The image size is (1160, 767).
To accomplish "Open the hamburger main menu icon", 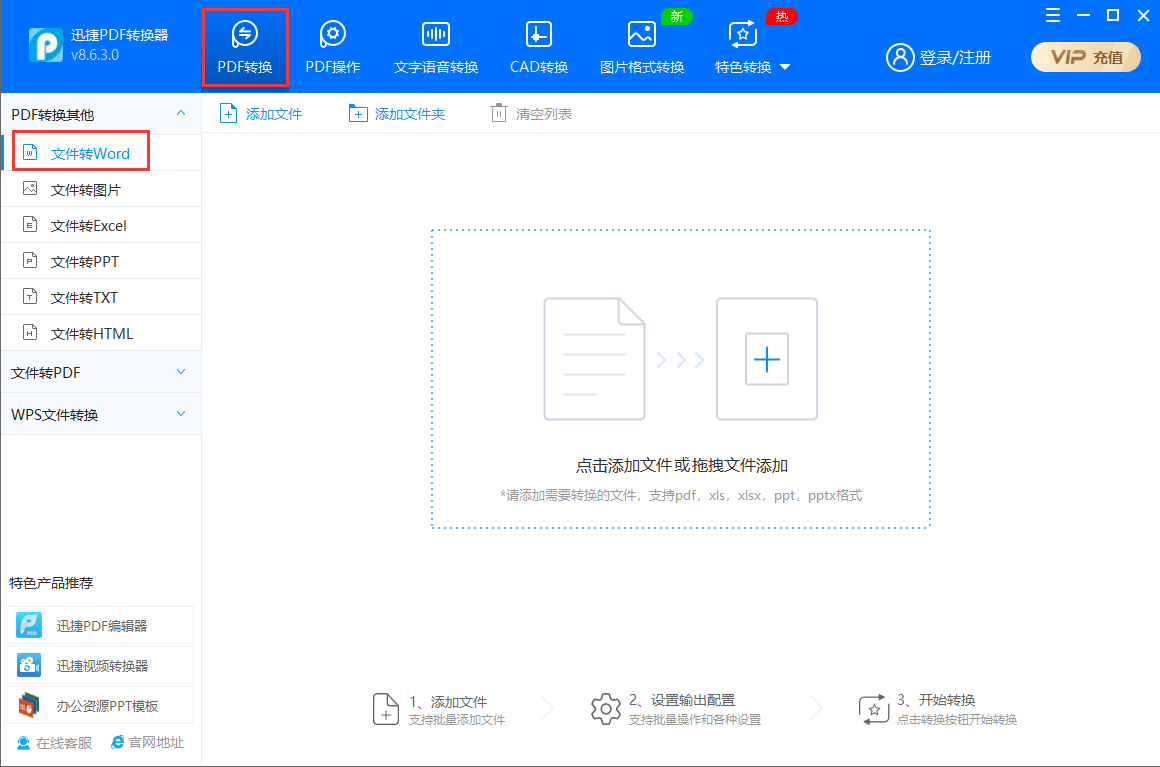I will click(1053, 15).
